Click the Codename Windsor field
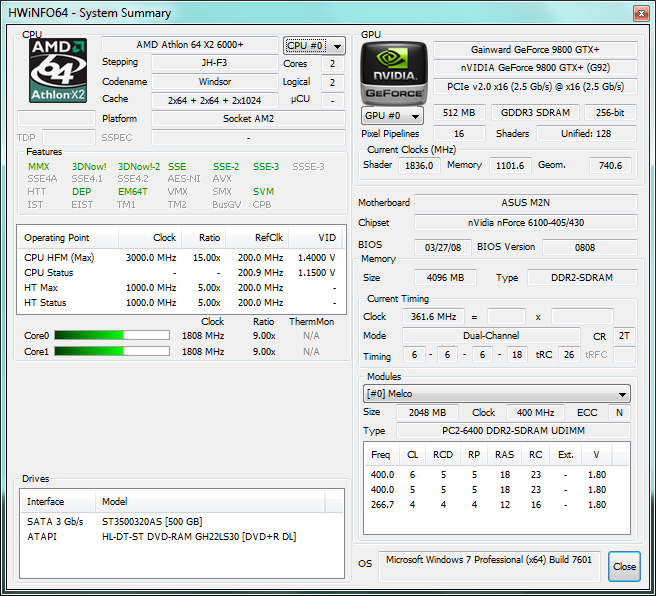This screenshot has width=656, height=596. click(x=215, y=82)
